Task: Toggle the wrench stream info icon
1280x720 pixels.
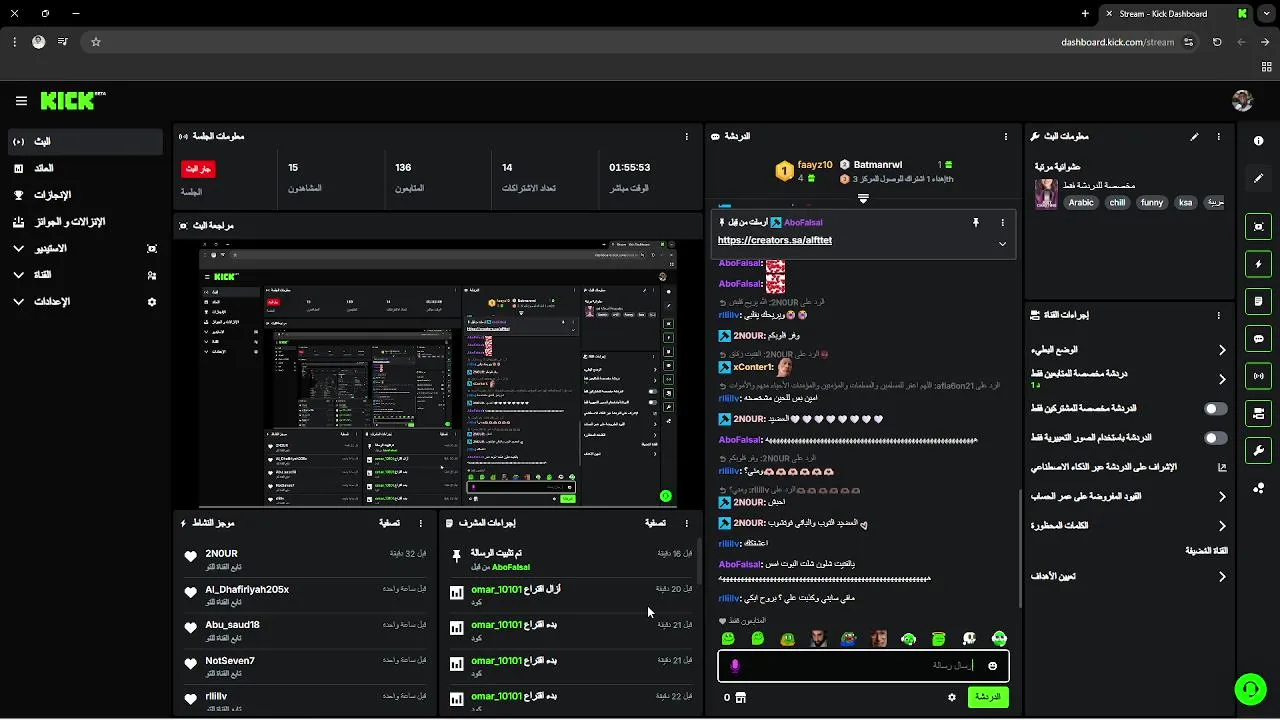Action: click(1258, 450)
